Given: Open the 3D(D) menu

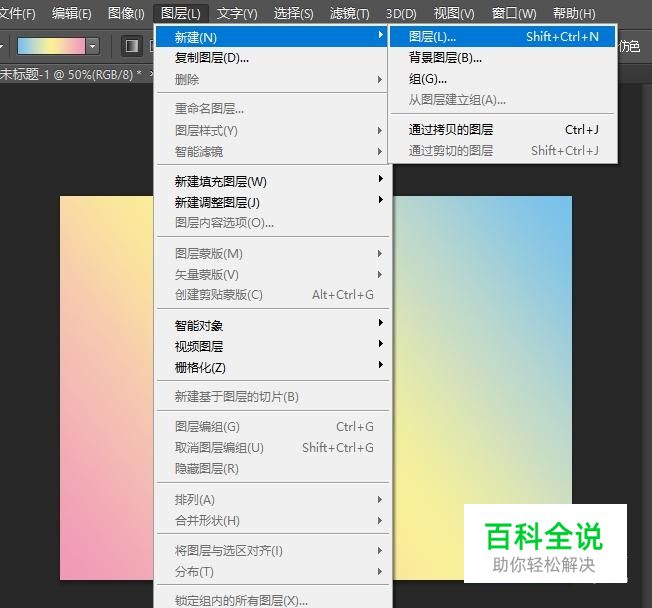Looking at the screenshot, I should tap(401, 14).
